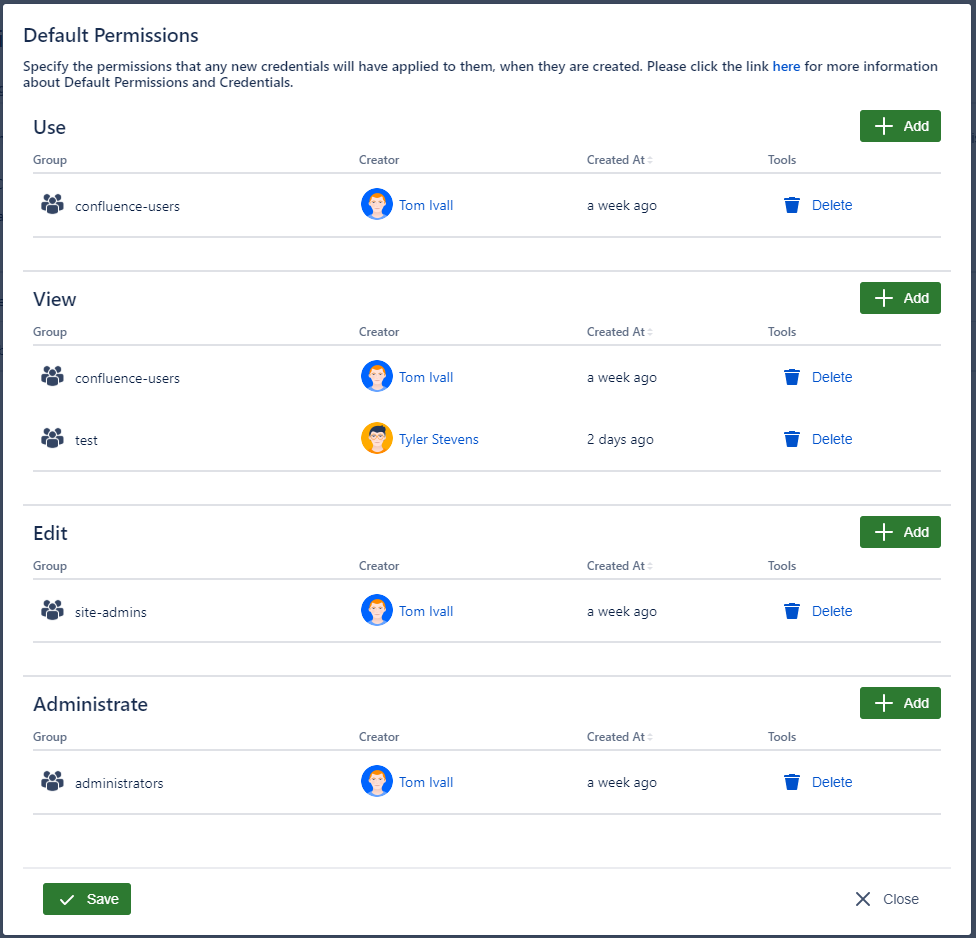Click trash icon for site-admins row

coord(792,611)
